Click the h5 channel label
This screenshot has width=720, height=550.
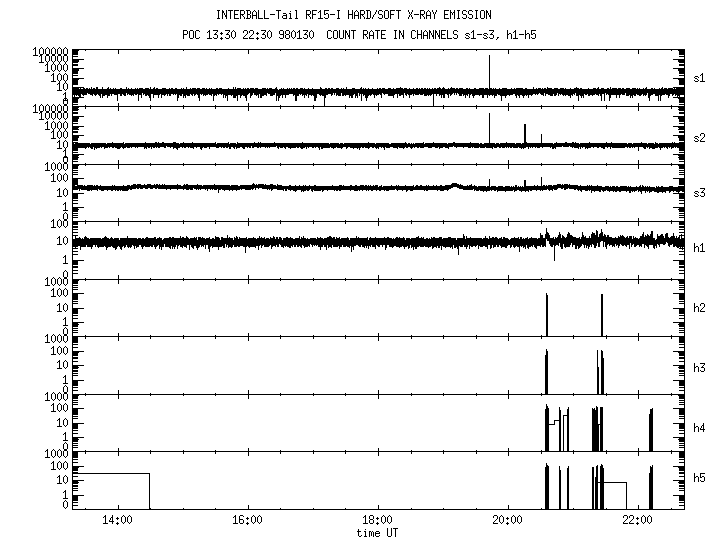(x=700, y=480)
